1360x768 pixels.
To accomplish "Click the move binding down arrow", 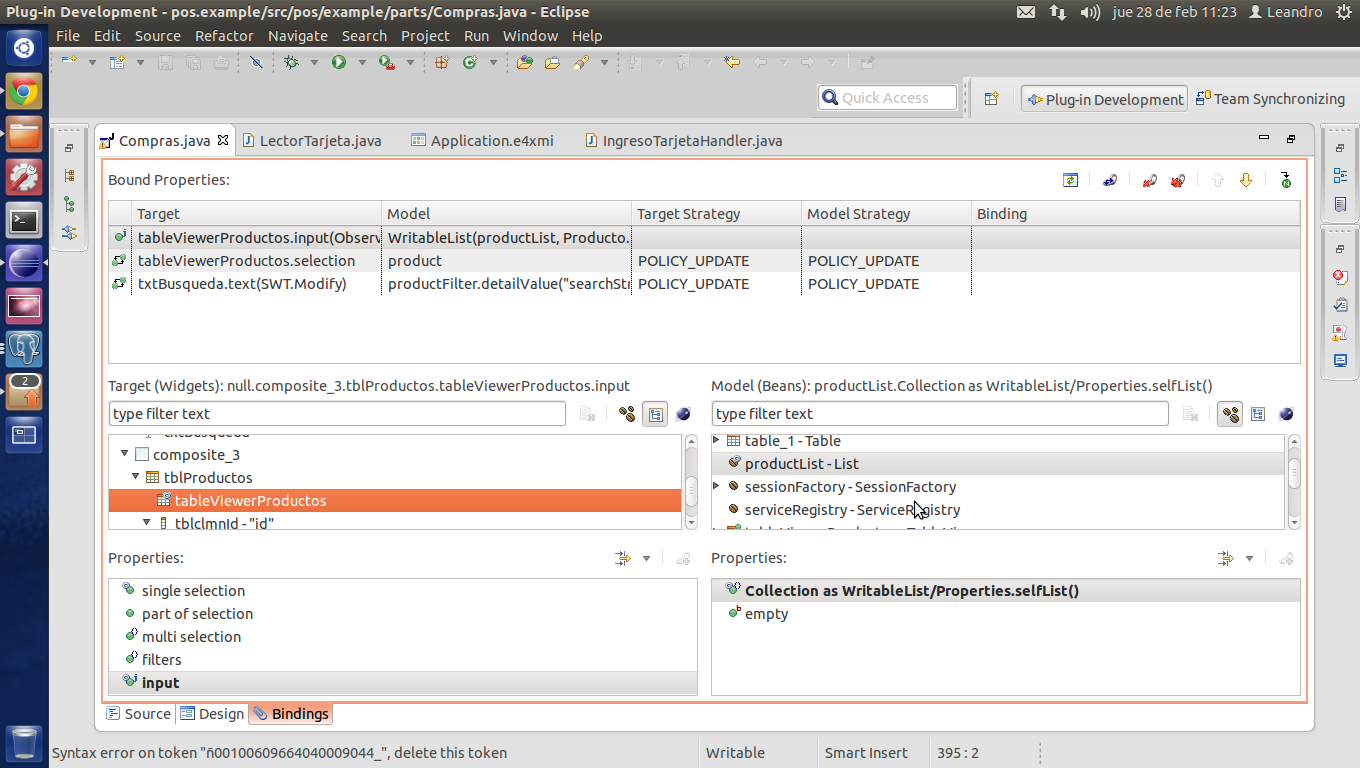I will (1245, 180).
